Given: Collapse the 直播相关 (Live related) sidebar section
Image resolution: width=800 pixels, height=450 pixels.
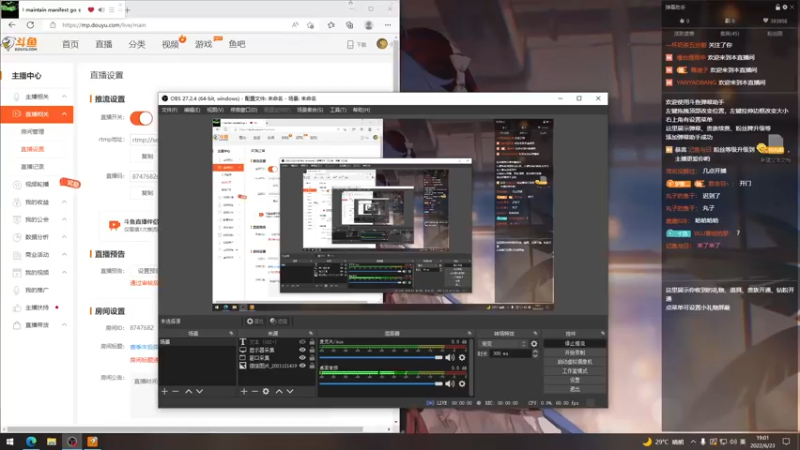Looking at the screenshot, I should (64, 114).
